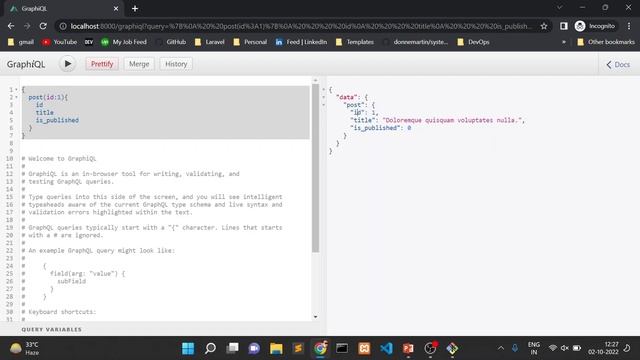Open the terminal window from the taskbar

coord(342,348)
